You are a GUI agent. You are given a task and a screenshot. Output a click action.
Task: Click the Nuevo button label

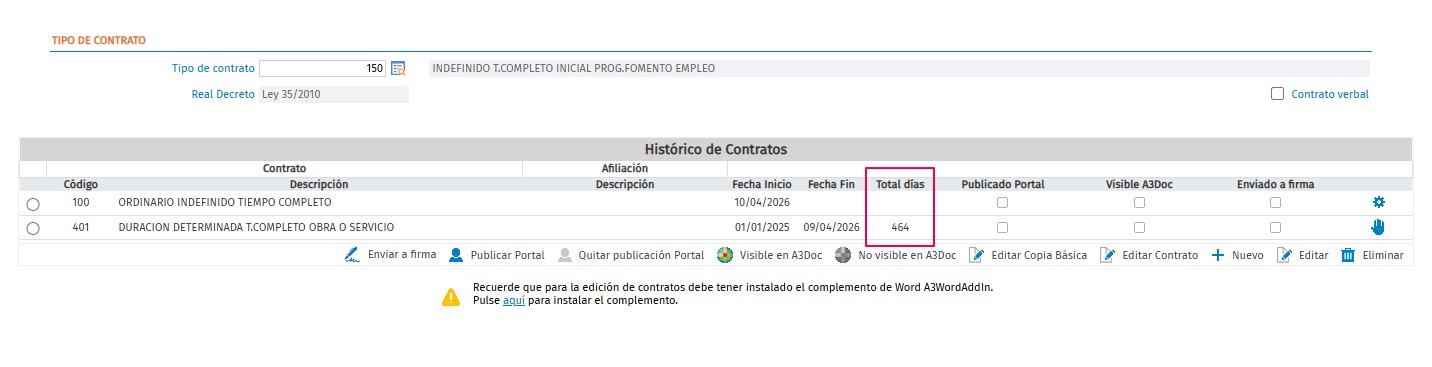coord(1248,255)
